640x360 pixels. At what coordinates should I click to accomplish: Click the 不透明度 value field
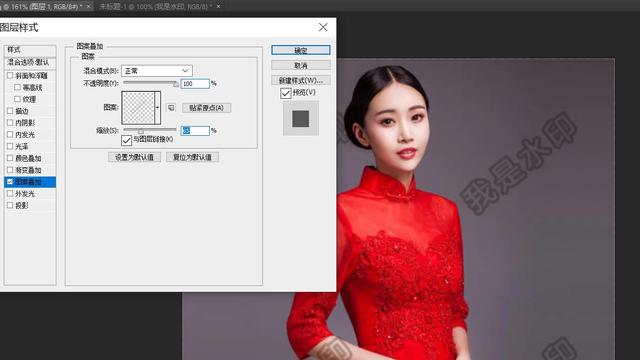[x=195, y=84]
